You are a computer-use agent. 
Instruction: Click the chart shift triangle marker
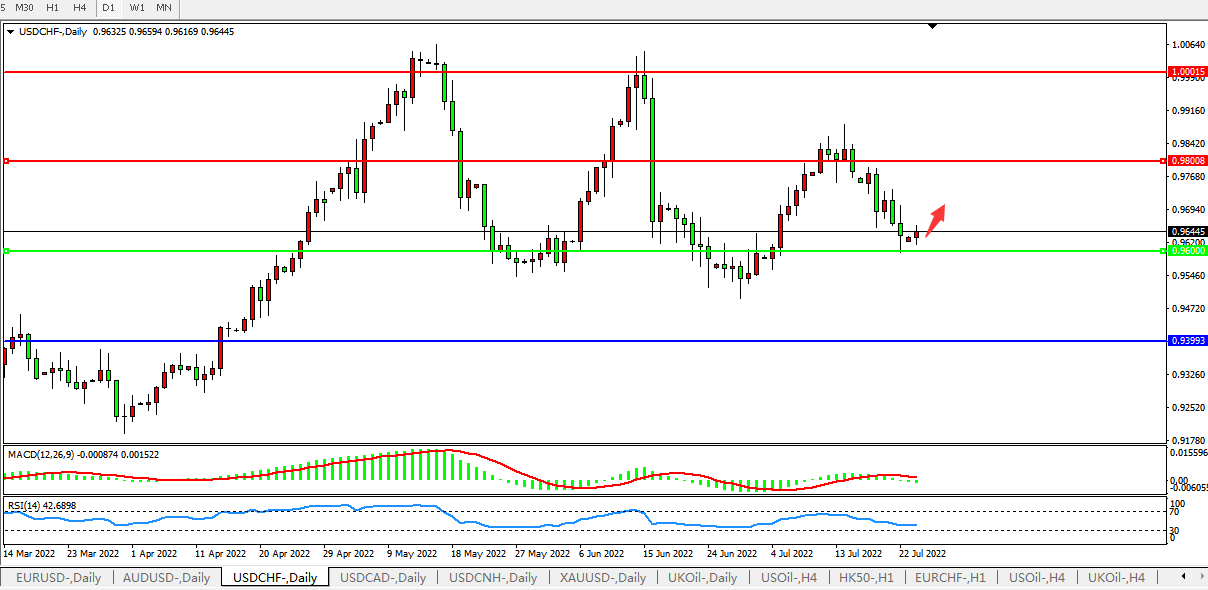[932, 27]
